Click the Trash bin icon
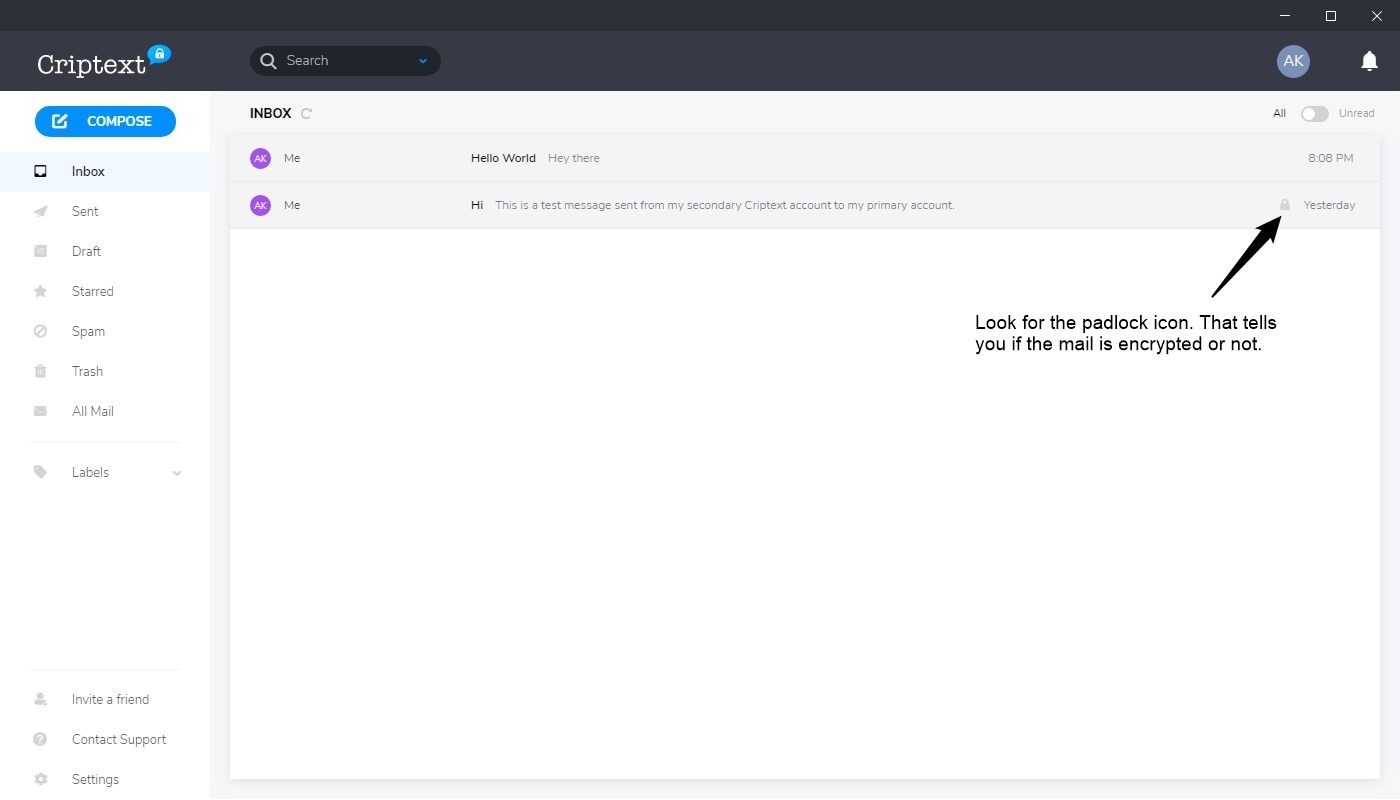 40,371
